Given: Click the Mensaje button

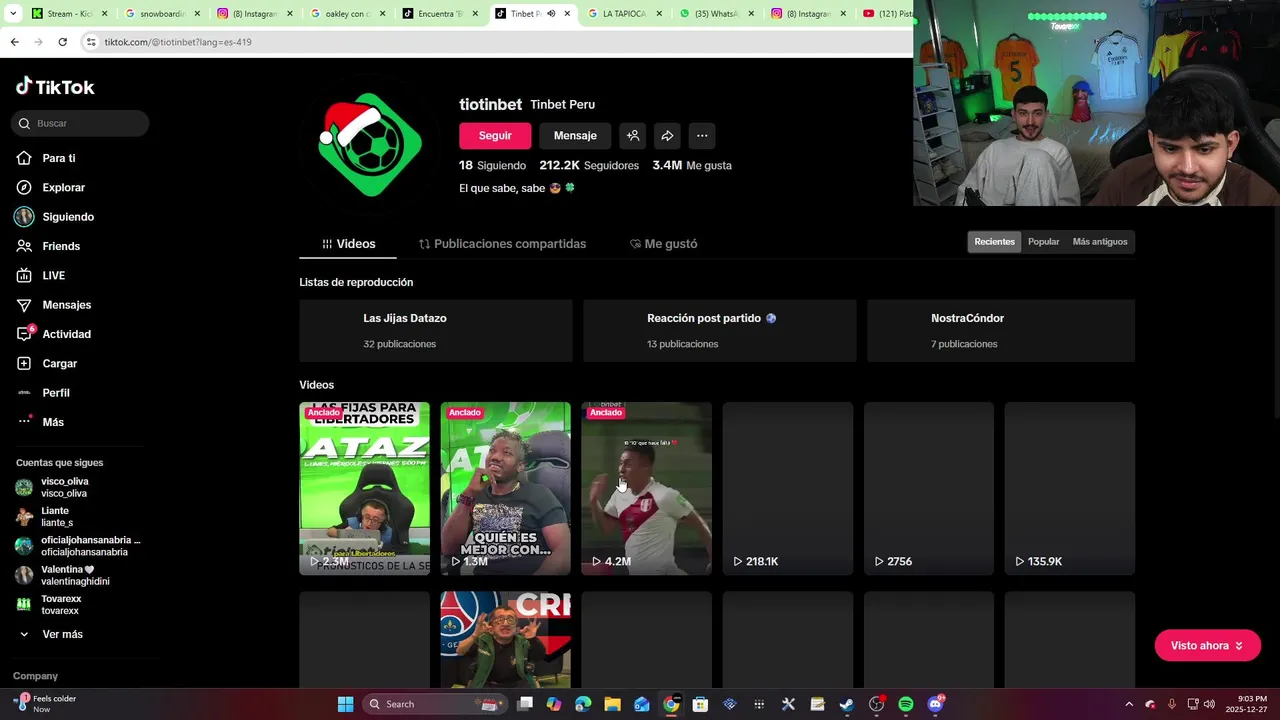Looking at the screenshot, I should click(575, 136).
